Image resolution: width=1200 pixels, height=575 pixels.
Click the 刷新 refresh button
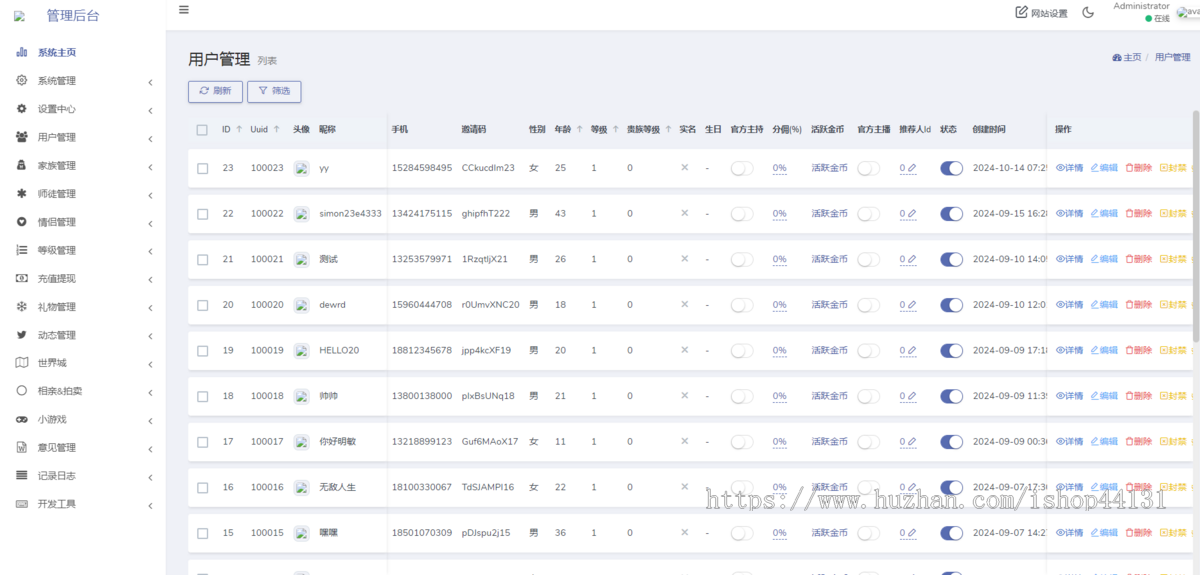coord(215,91)
